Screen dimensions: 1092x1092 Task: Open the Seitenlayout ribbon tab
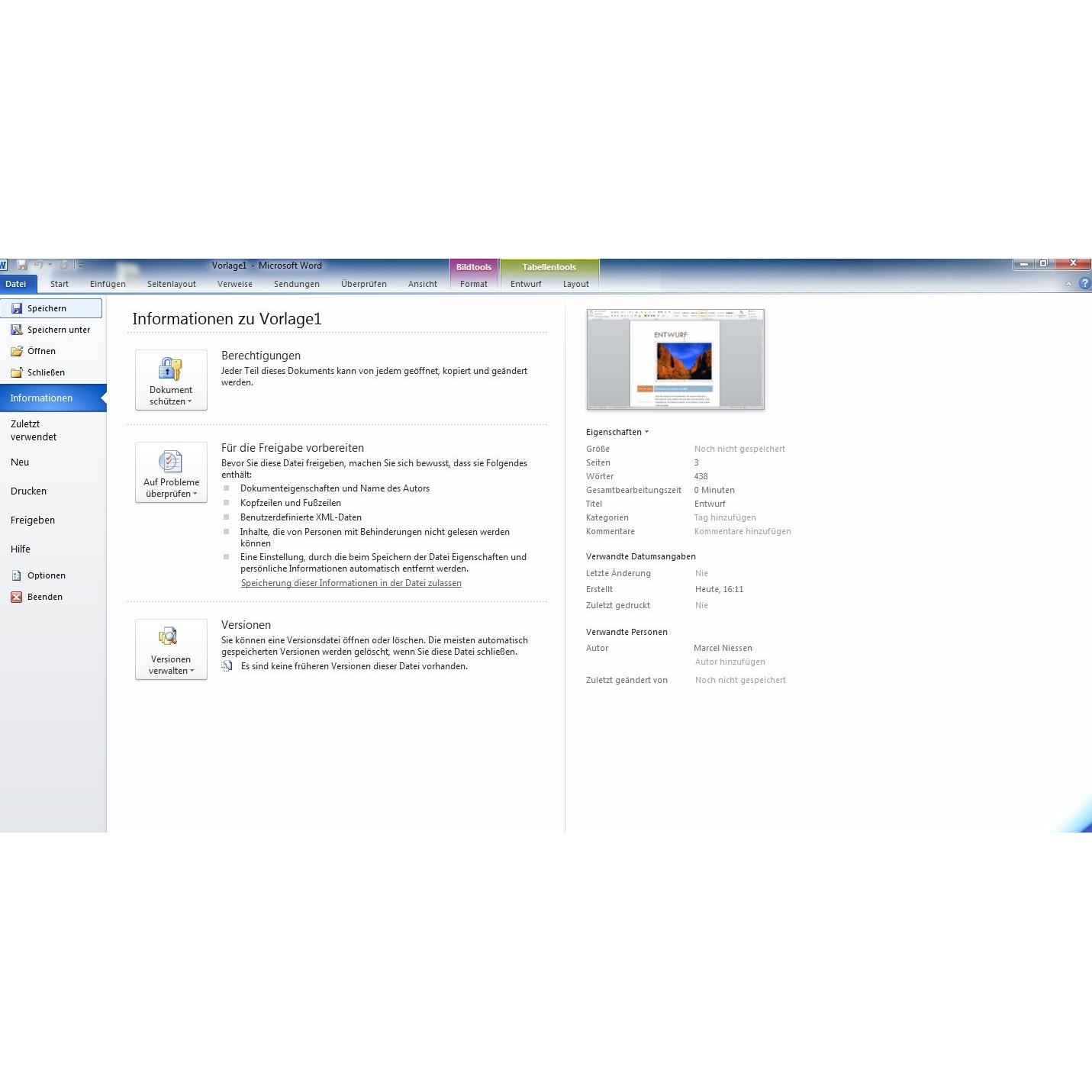pyautogui.click(x=172, y=284)
